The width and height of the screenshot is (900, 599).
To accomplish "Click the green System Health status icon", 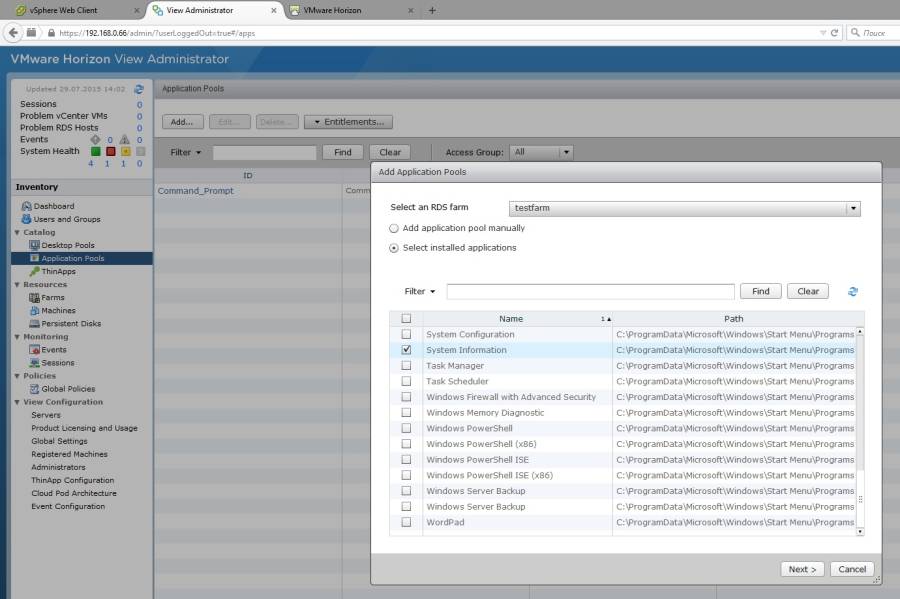I will pyautogui.click(x=96, y=151).
